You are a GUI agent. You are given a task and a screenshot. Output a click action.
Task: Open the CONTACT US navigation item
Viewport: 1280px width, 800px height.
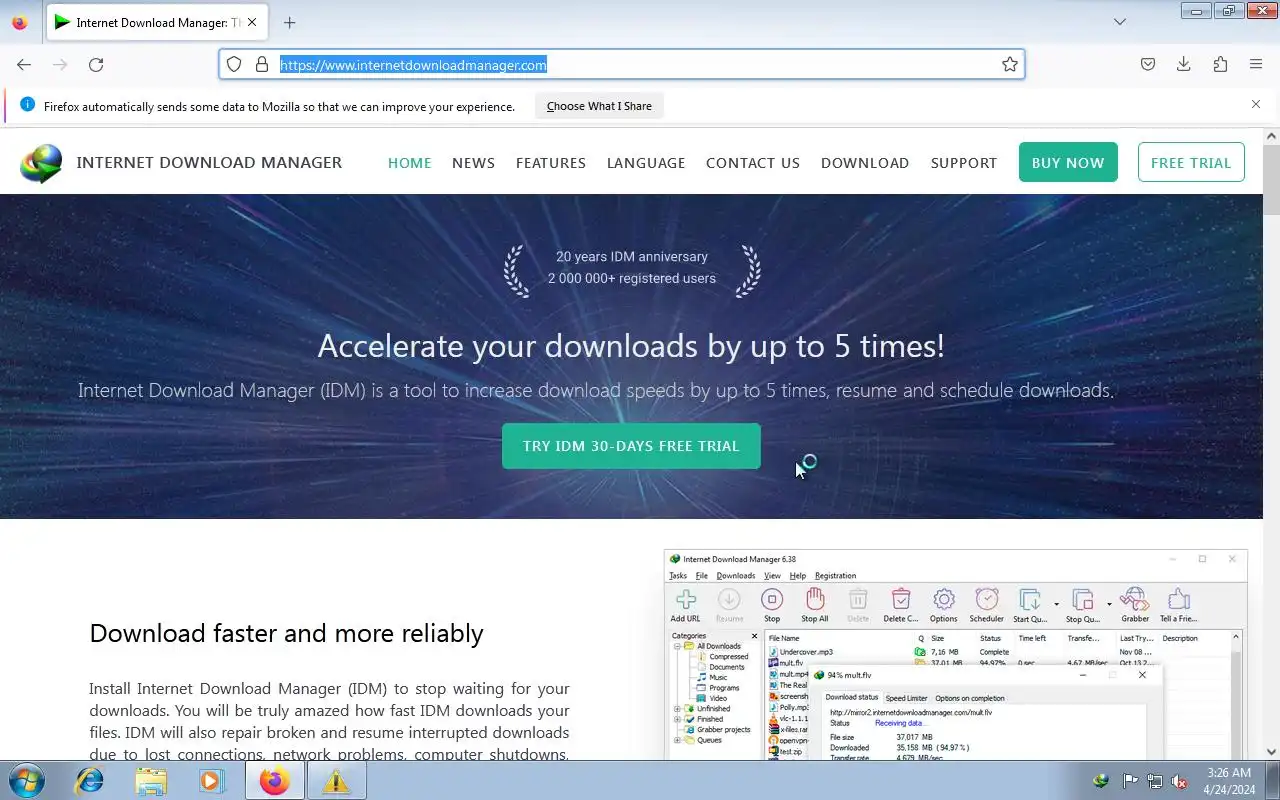tap(753, 163)
